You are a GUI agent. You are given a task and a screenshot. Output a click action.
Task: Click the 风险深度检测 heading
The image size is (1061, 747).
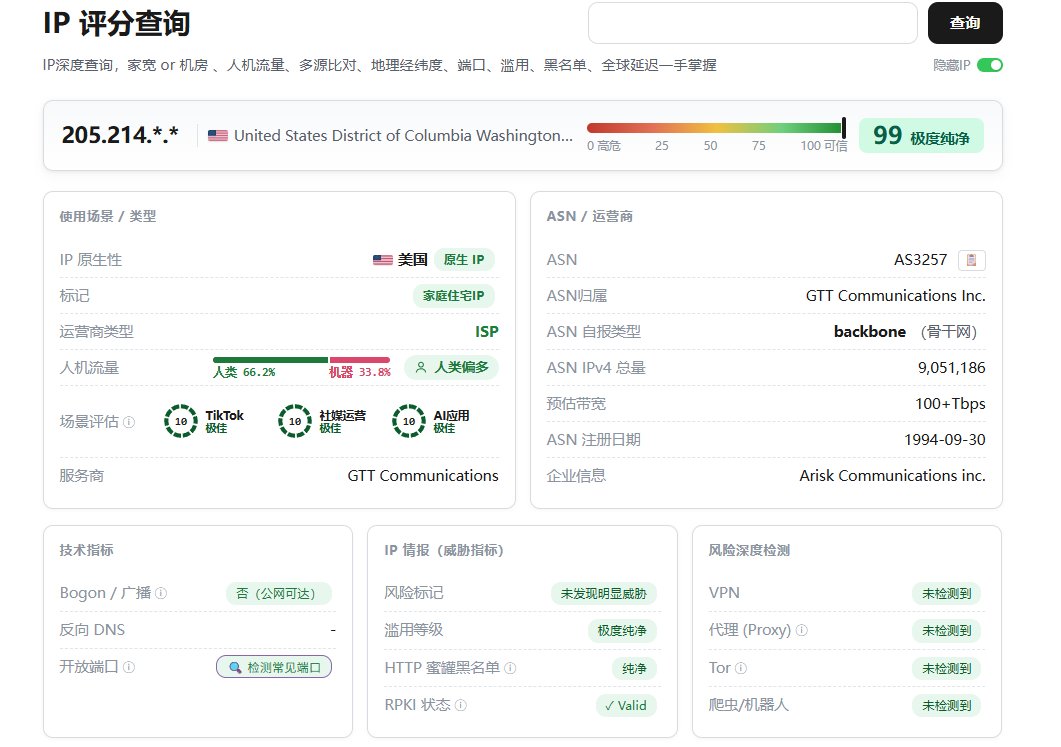pos(749,550)
